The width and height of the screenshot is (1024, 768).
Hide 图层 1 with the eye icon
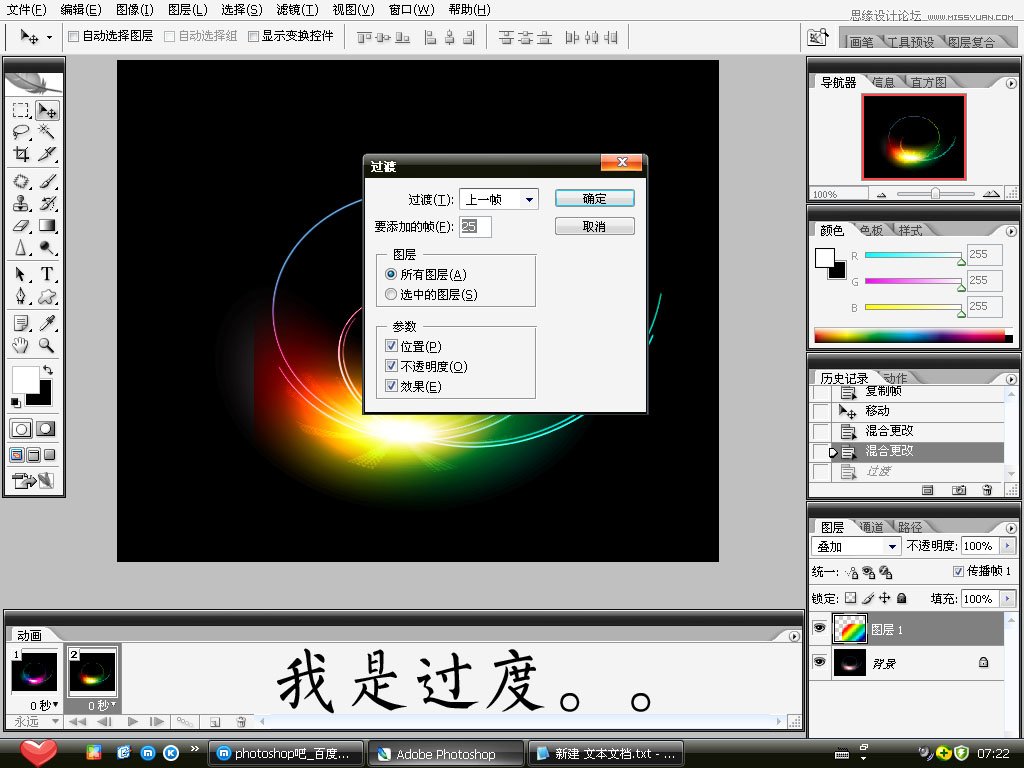coord(820,629)
